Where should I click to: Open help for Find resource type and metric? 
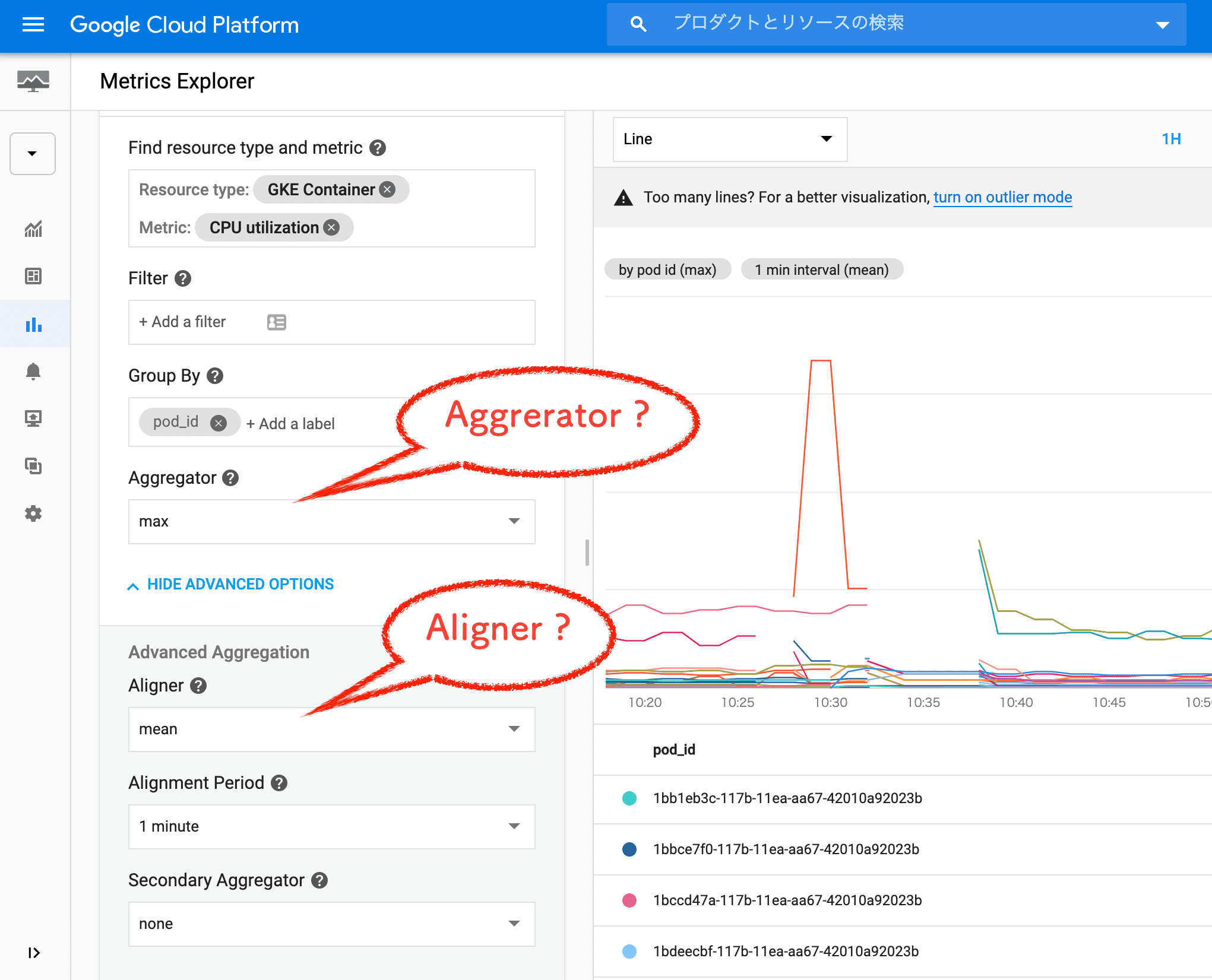[378, 148]
